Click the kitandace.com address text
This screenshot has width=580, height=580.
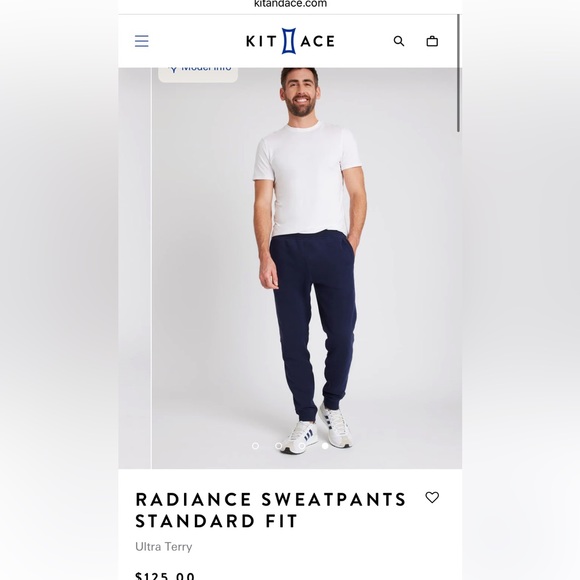click(x=290, y=4)
